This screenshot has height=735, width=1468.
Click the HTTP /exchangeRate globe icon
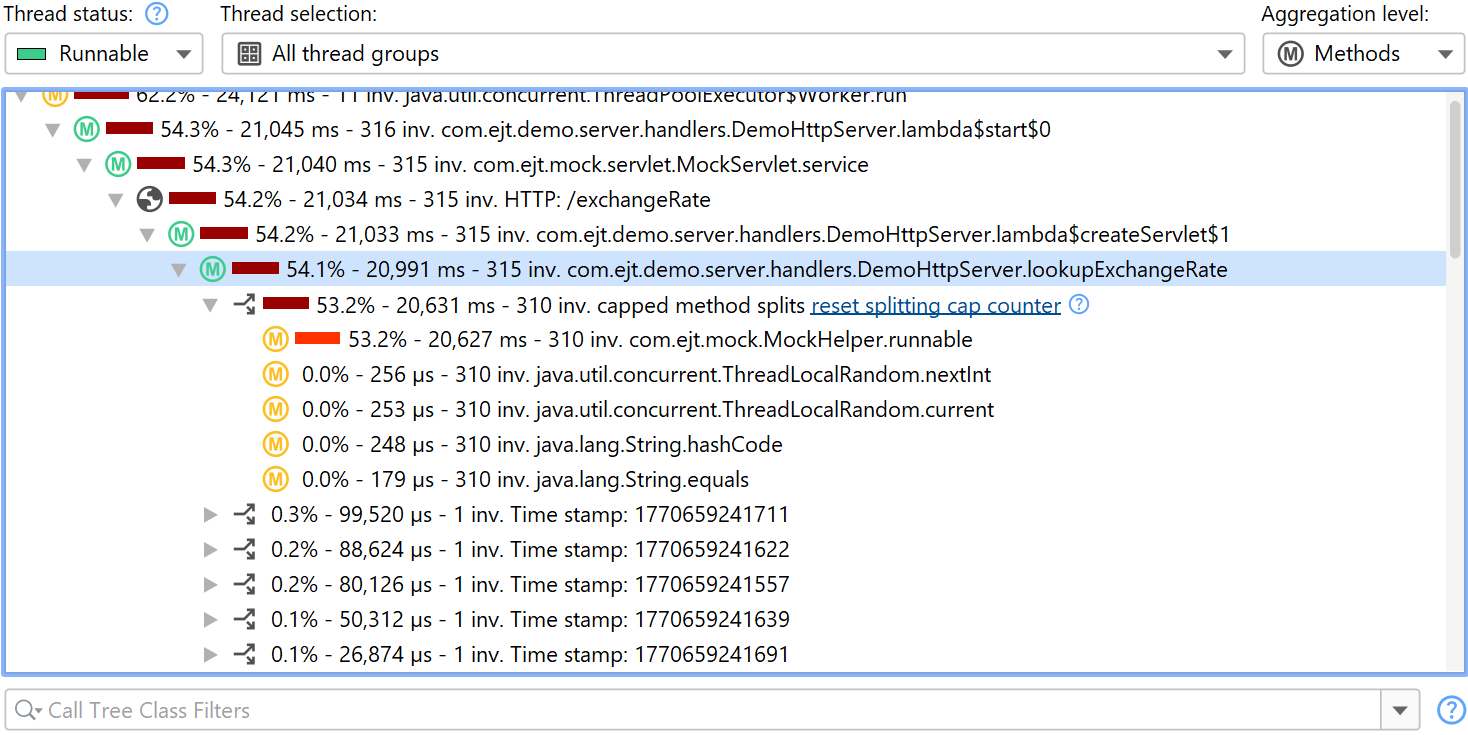tap(149, 200)
